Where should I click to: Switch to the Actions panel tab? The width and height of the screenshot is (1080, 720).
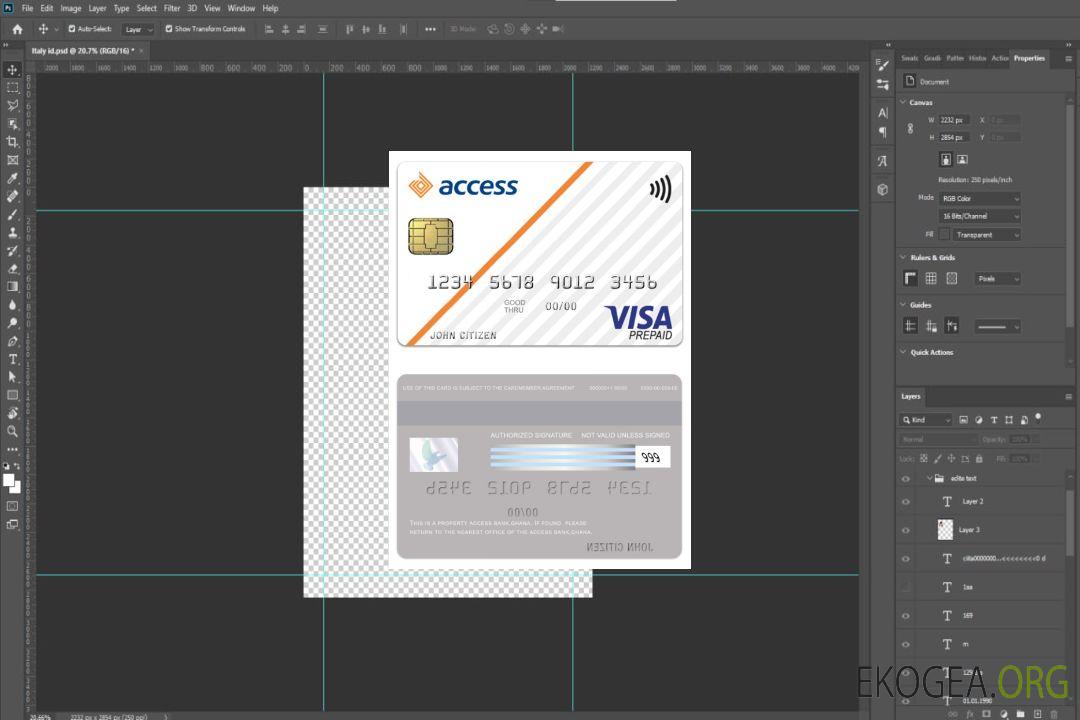coord(999,59)
